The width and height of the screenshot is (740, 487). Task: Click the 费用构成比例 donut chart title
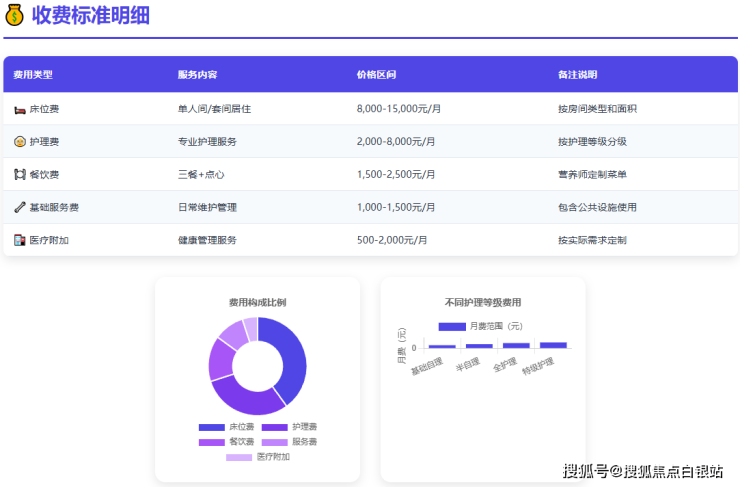click(257, 302)
